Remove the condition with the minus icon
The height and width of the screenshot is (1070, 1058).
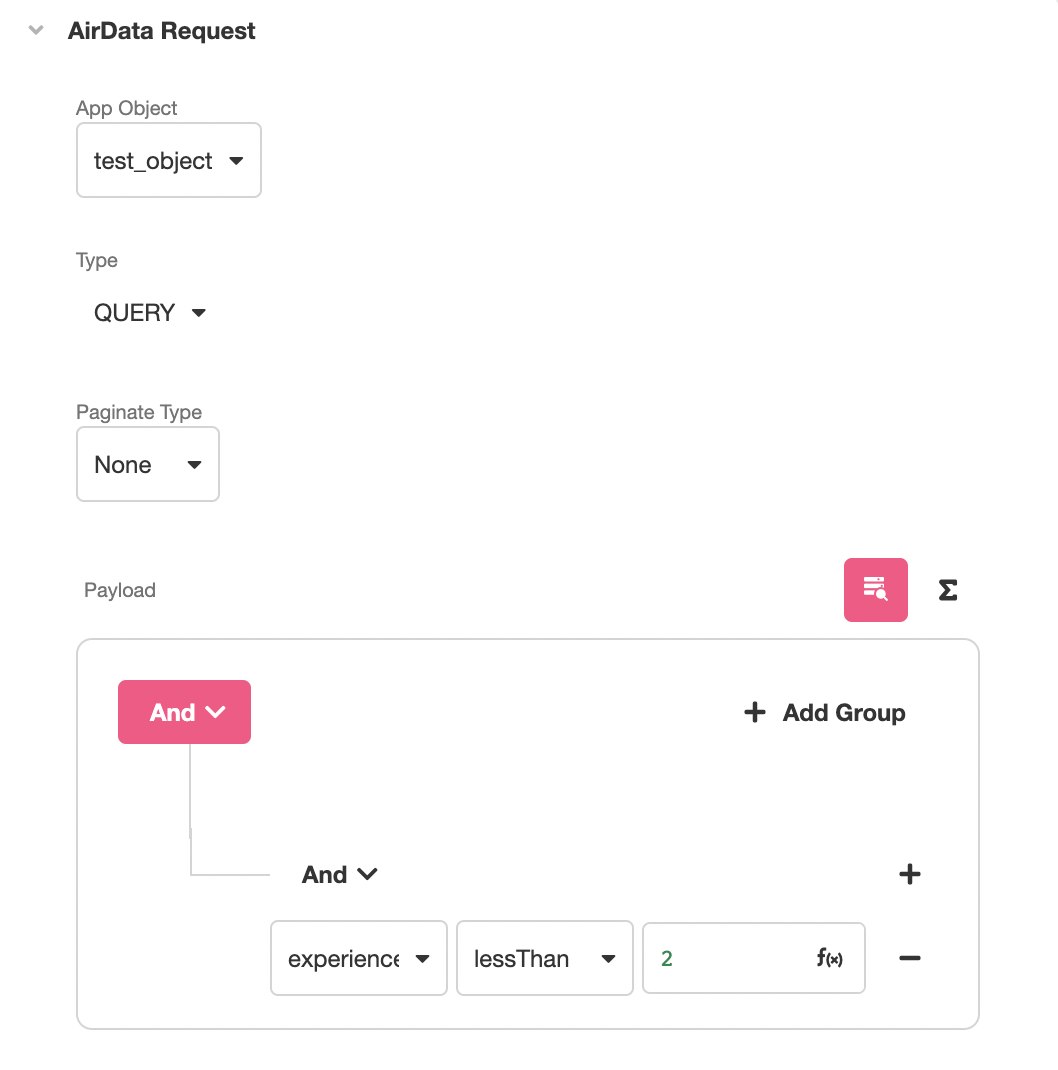click(909, 958)
